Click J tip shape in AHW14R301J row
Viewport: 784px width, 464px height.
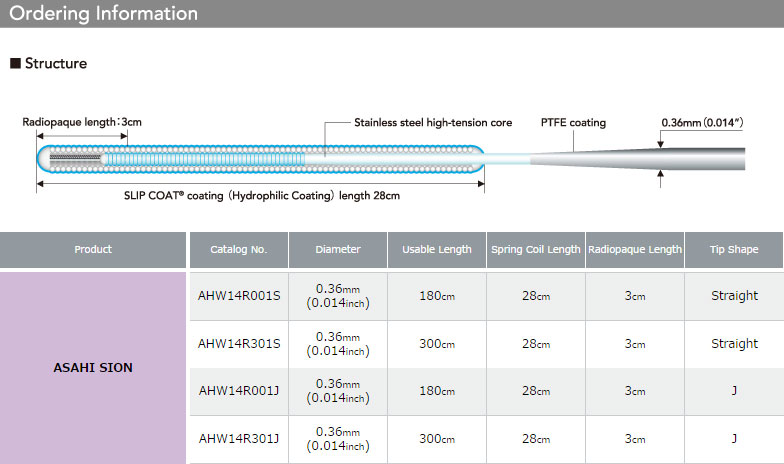tap(734, 439)
